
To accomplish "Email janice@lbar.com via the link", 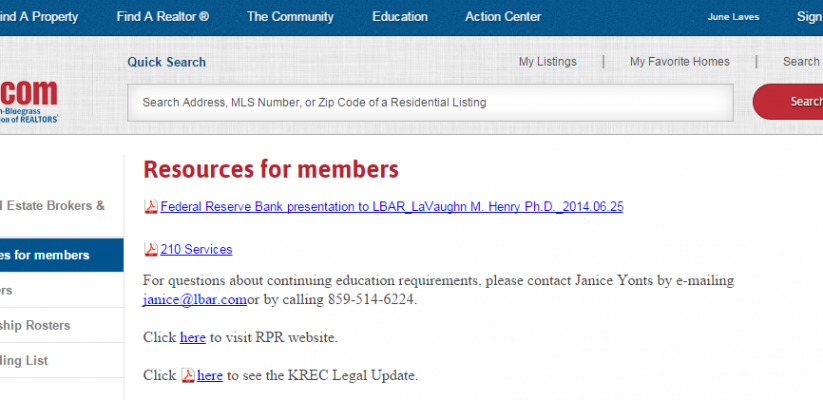I will point(195,300).
